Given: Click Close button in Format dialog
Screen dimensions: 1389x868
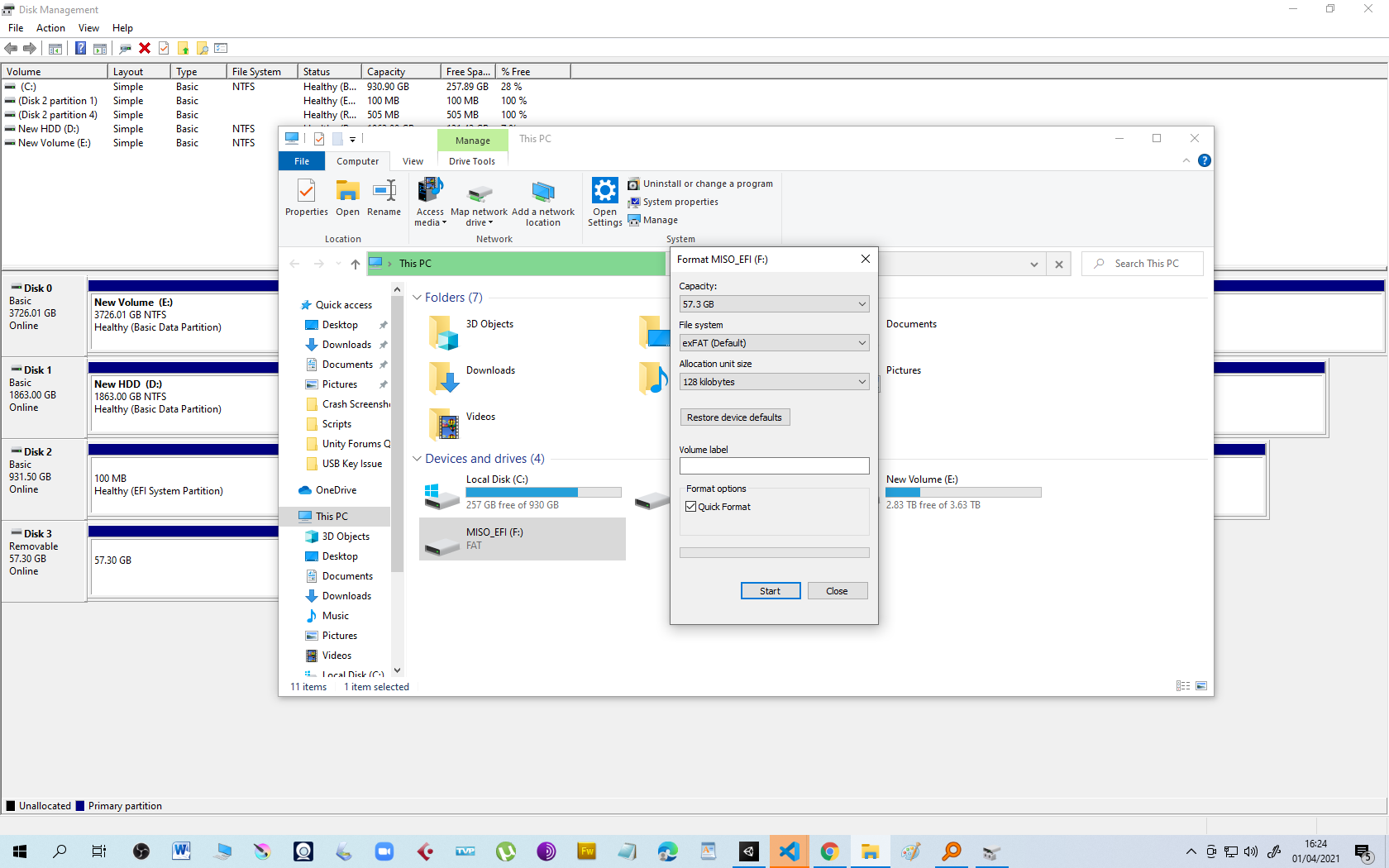Looking at the screenshot, I should tap(837, 591).
